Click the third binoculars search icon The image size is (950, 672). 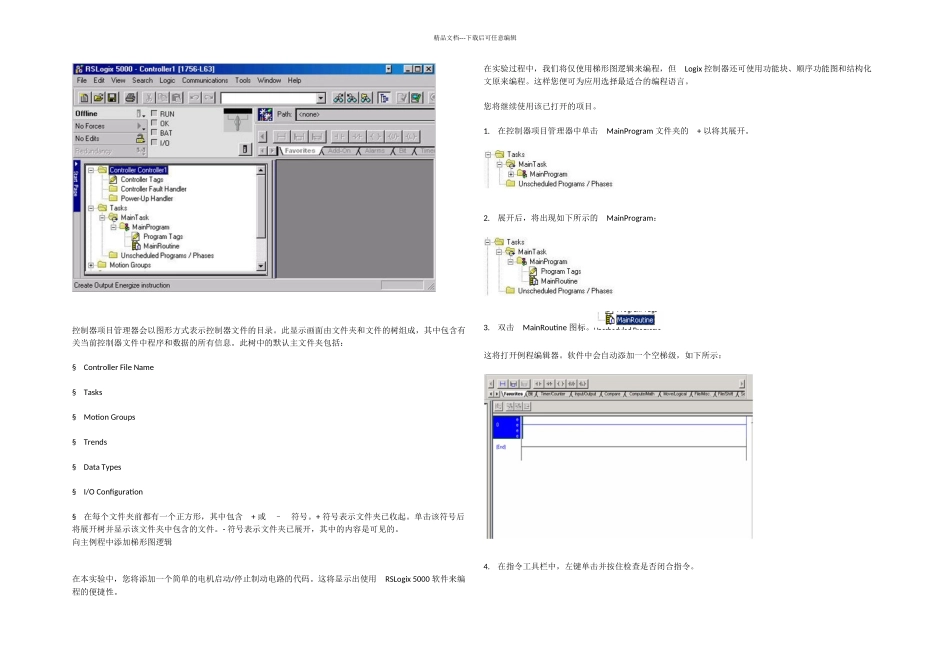click(367, 98)
